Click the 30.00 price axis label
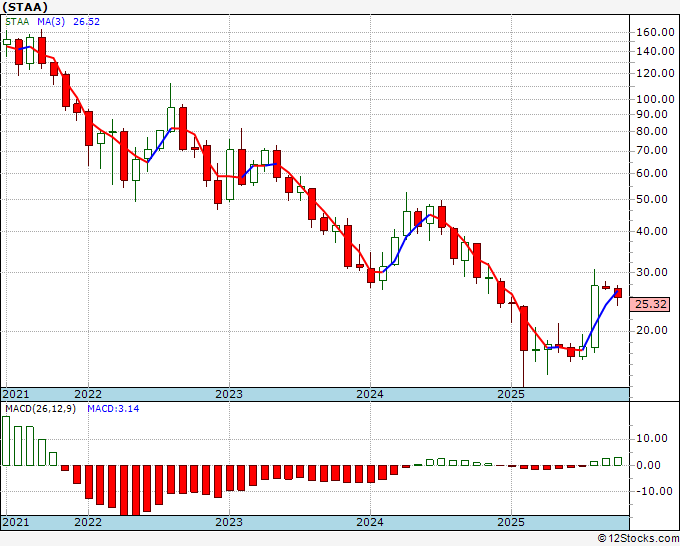680x546 pixels. tap(651, 272)
